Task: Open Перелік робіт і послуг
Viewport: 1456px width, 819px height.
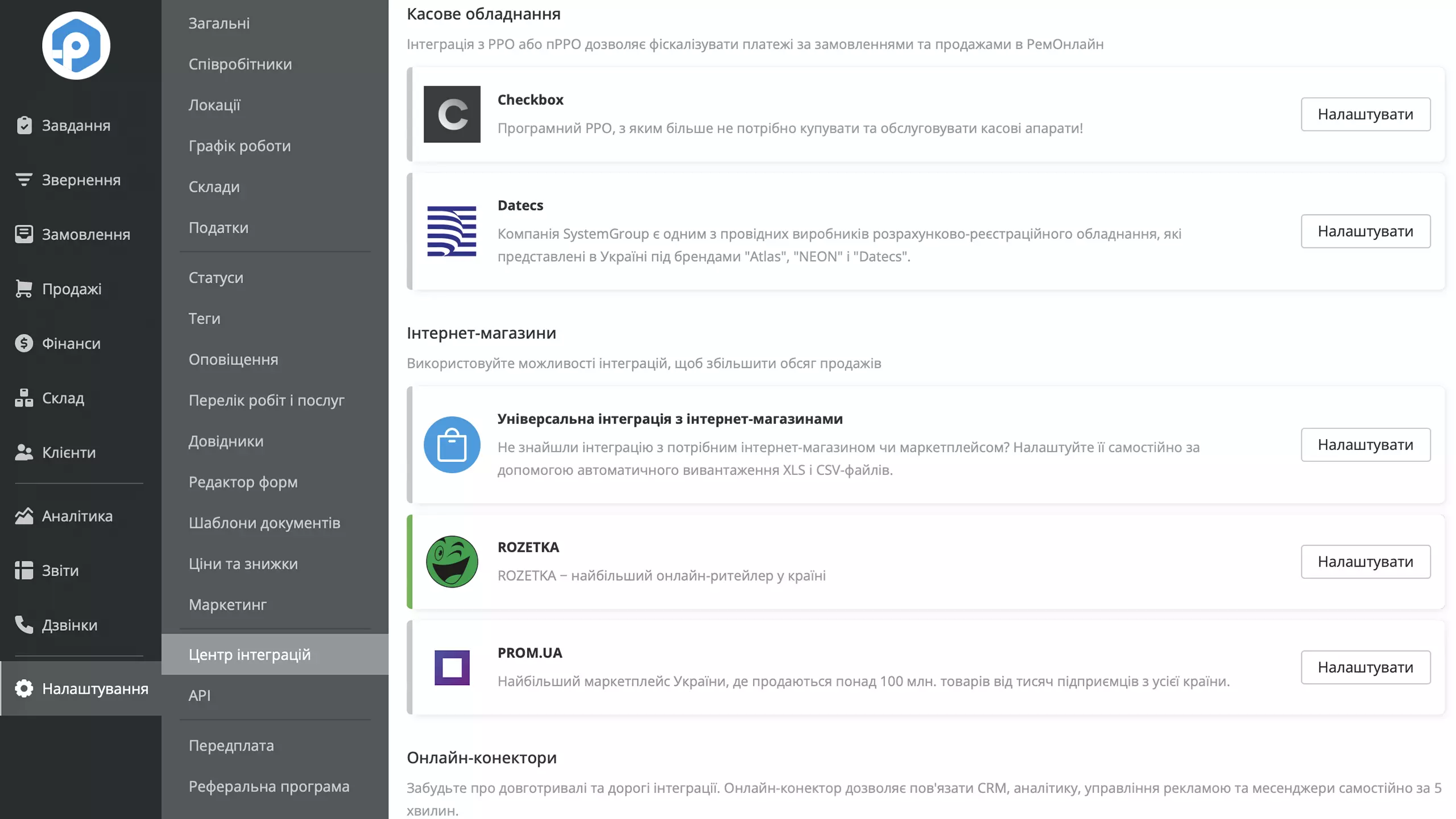Action: click(x=275, y=400)
